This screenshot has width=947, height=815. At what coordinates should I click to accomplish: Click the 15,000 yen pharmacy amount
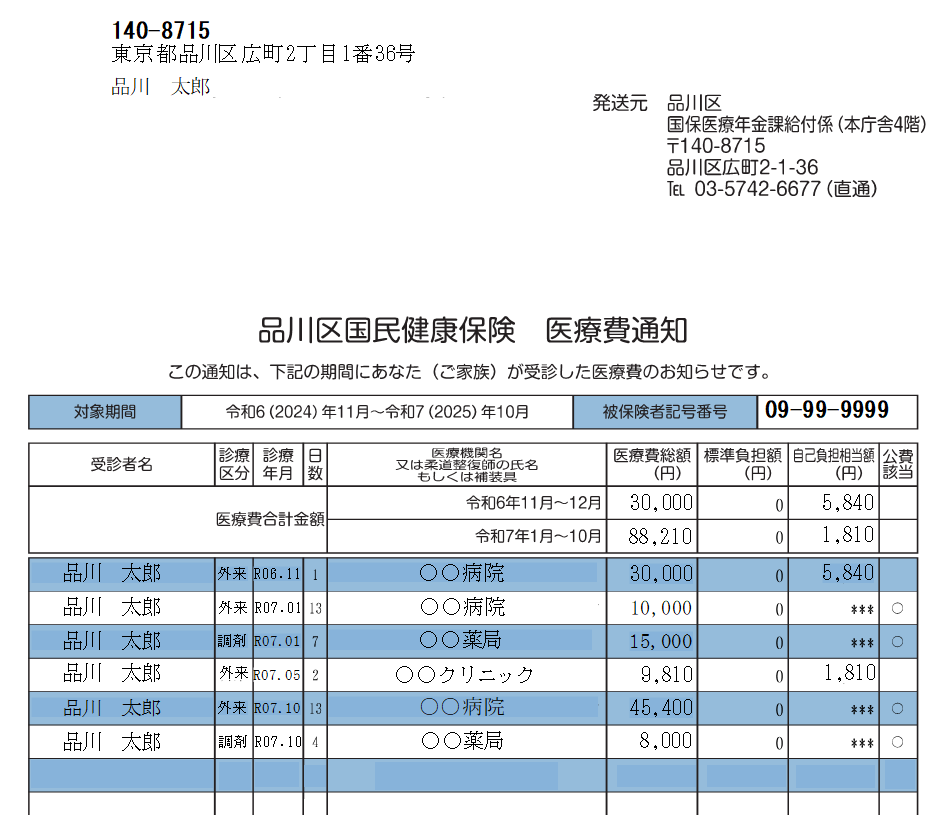click(x=661, y=641)
